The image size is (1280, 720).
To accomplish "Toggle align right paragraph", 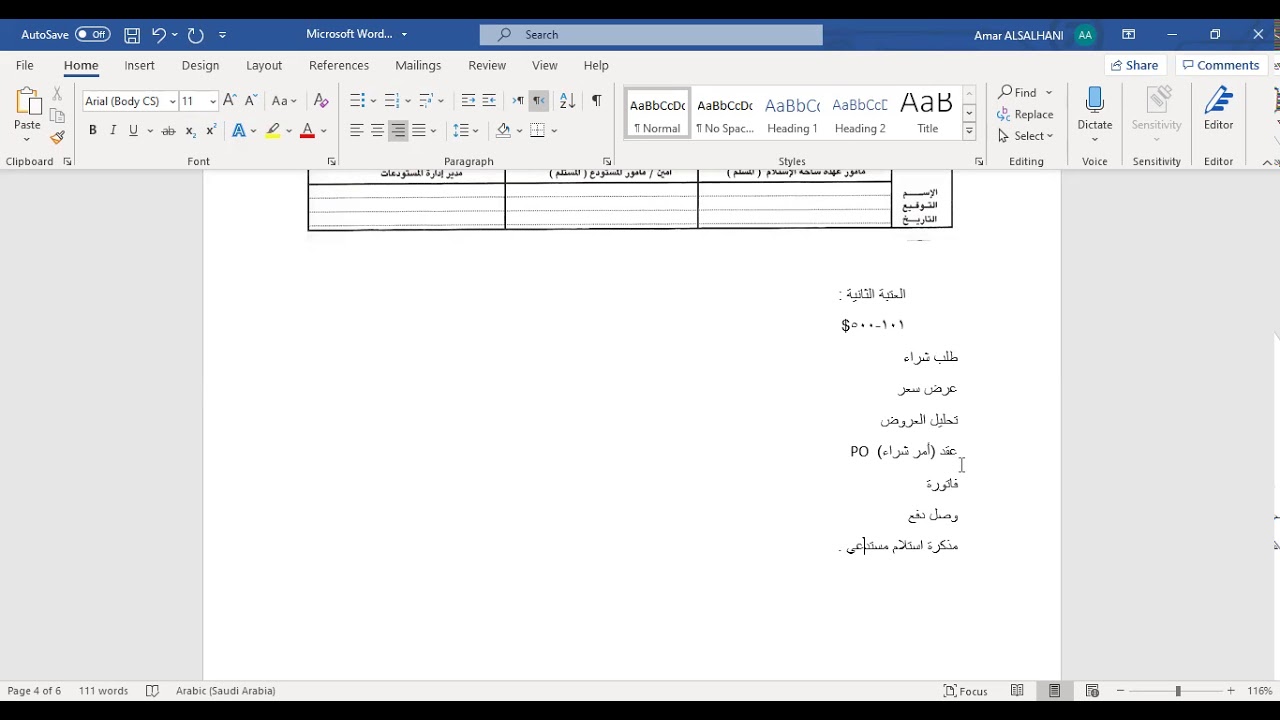I will [398, 131].
